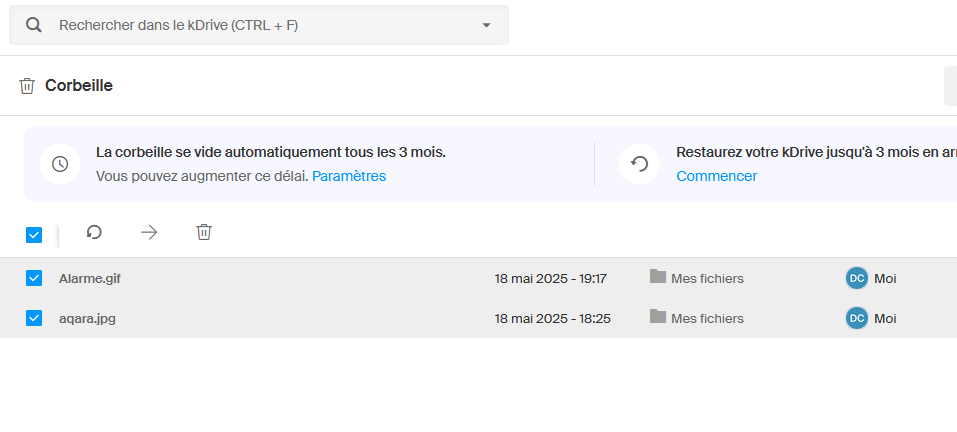Click the move selected files arrow icon

[149, 232]
